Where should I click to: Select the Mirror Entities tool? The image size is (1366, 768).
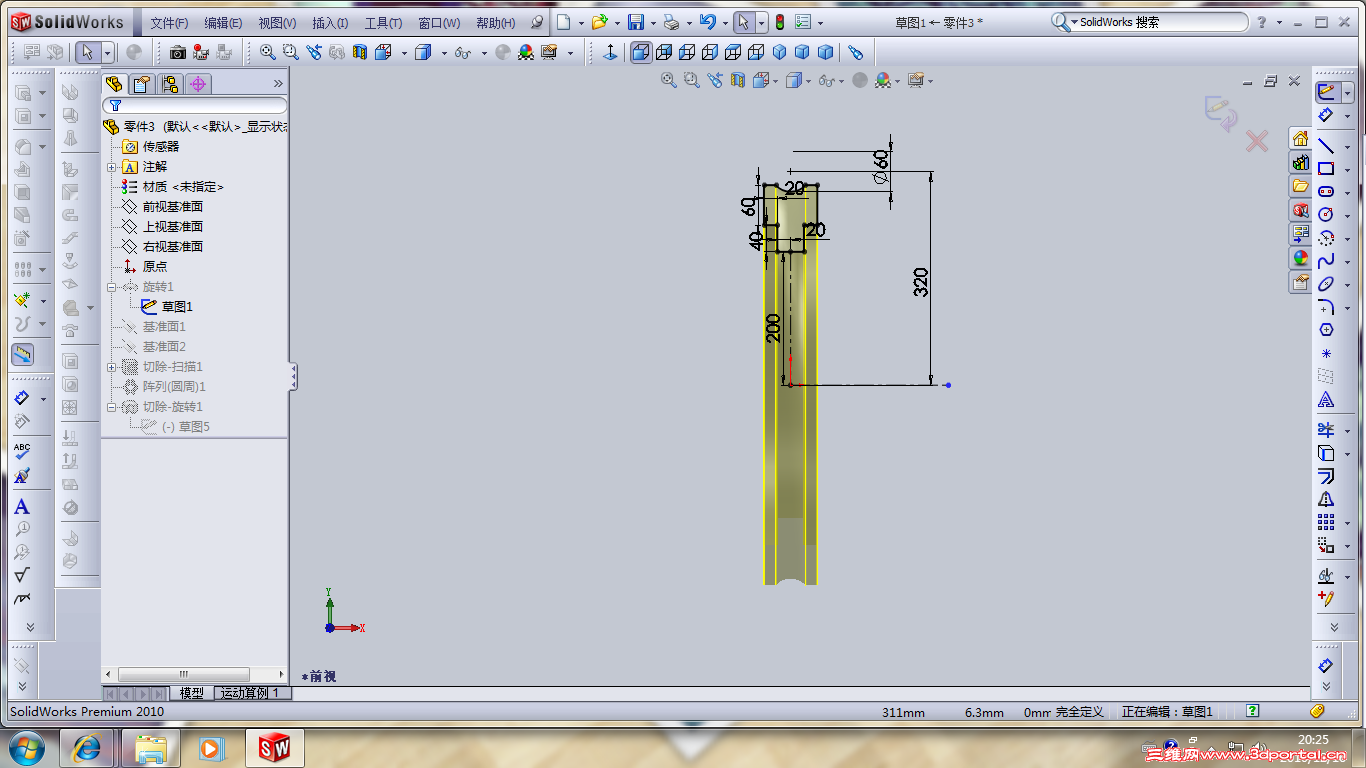(x=1326, y=499)
